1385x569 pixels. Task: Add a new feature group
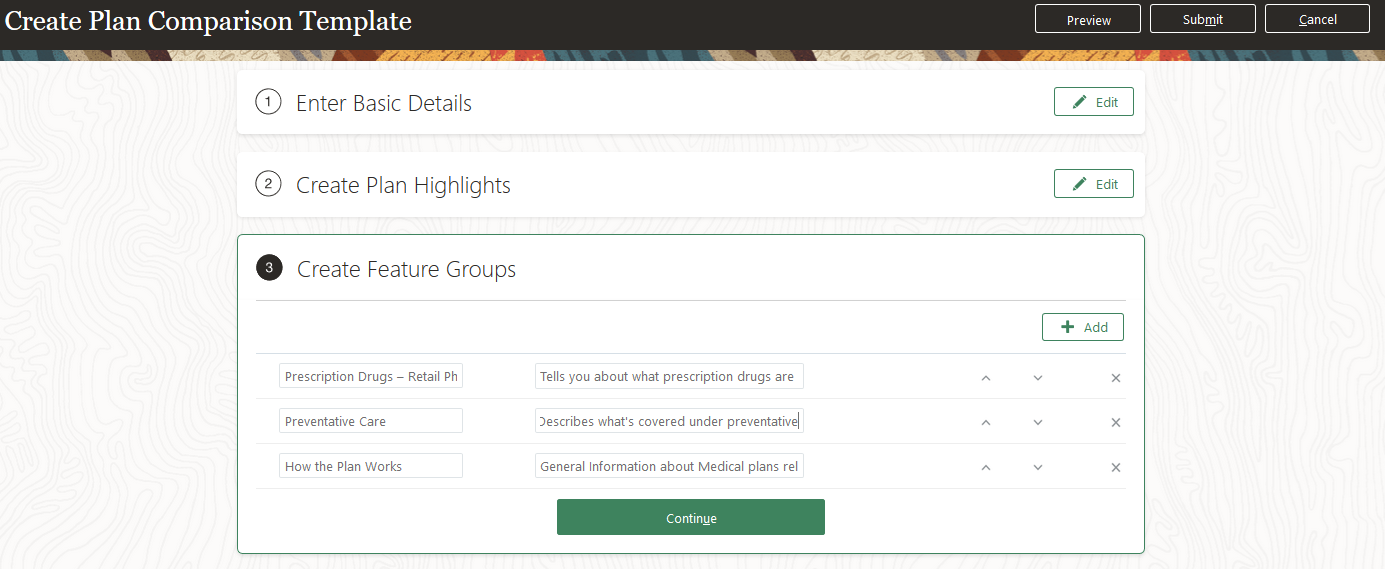click(1083, 327)
